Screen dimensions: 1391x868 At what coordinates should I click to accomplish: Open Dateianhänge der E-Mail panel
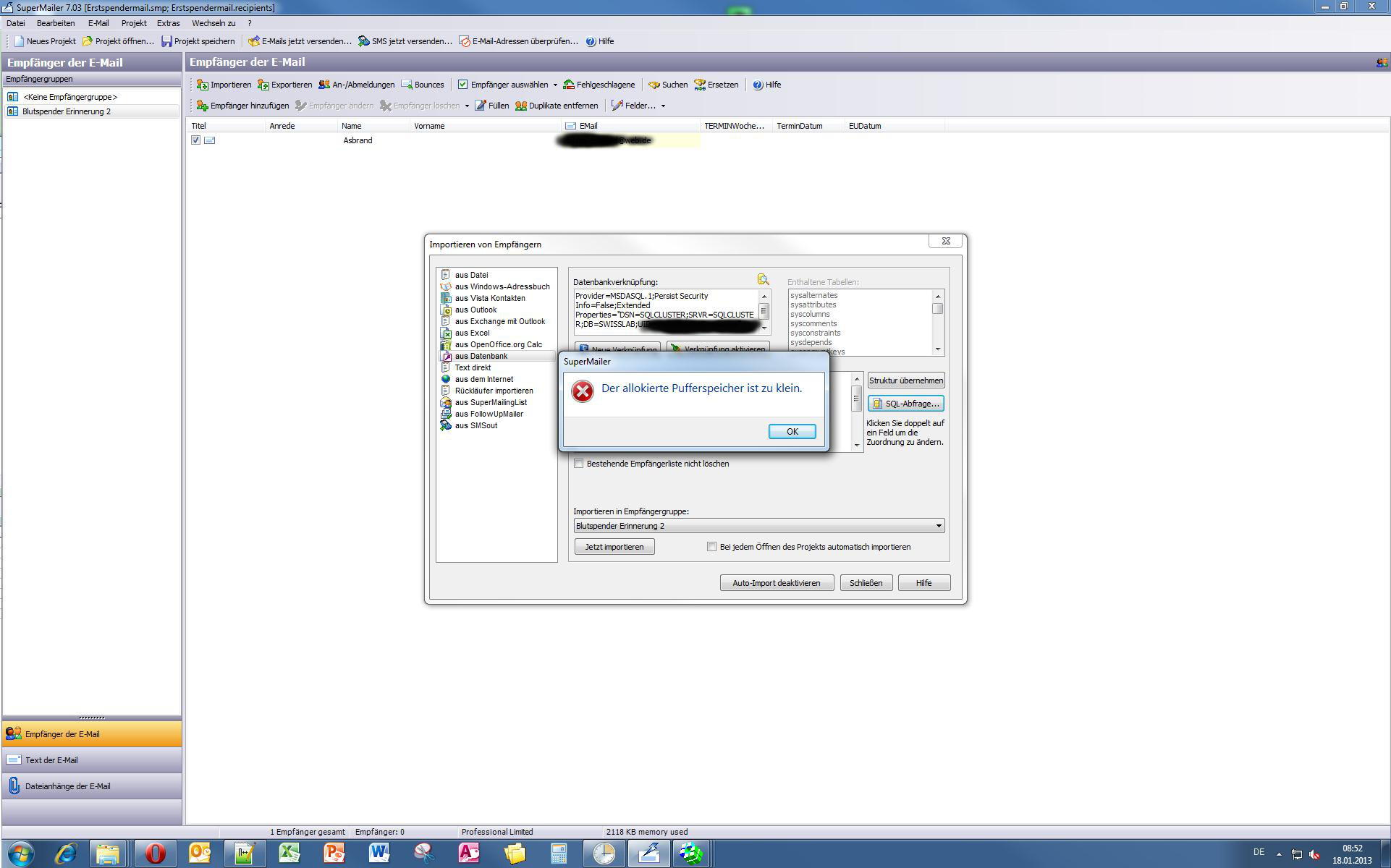point(92,786)
